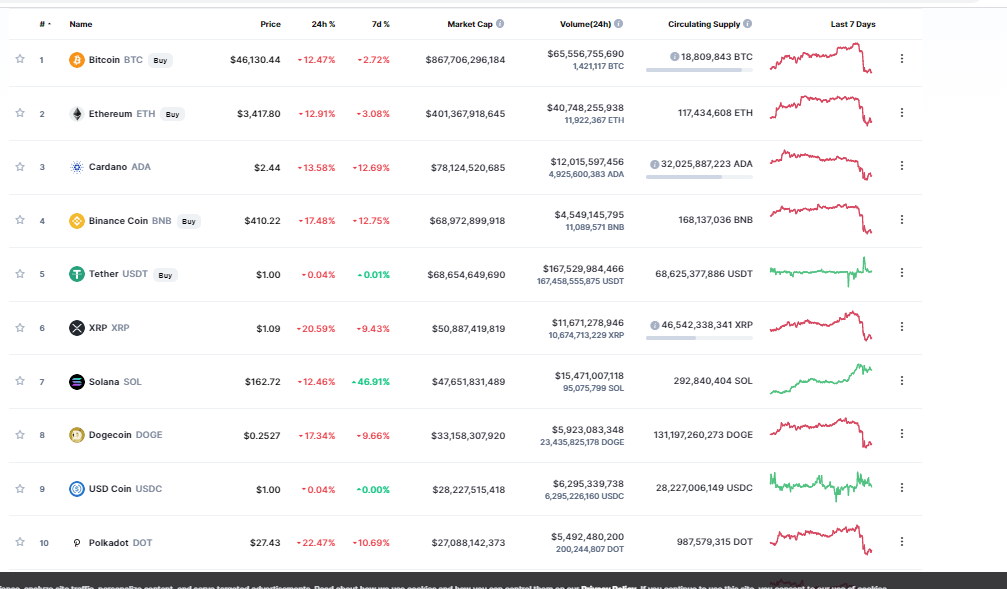
Task: Toggle the XRP watchlist star
Action: (20, 328)
